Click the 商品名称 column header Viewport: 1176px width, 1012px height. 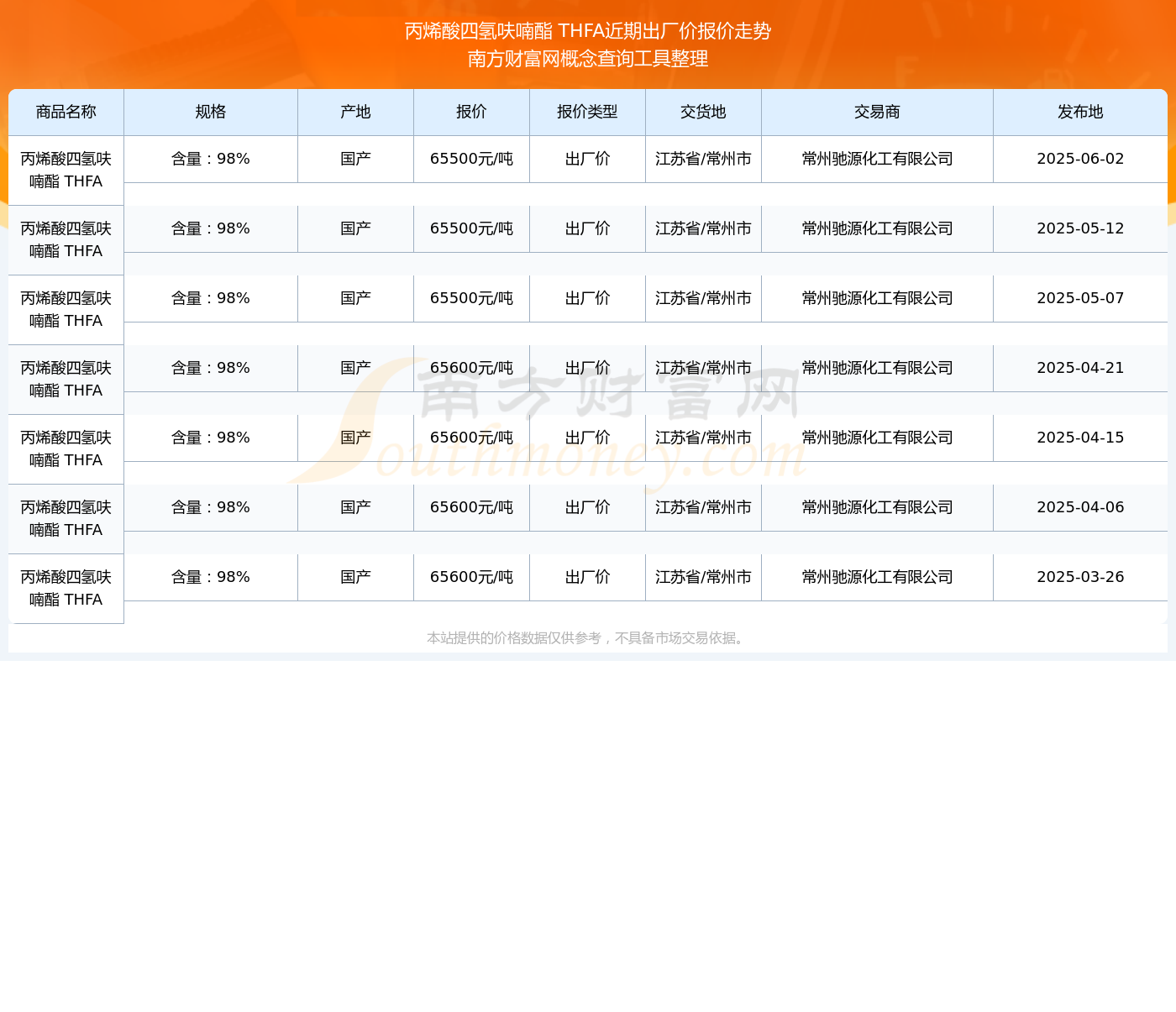click(x=66, y=112)
